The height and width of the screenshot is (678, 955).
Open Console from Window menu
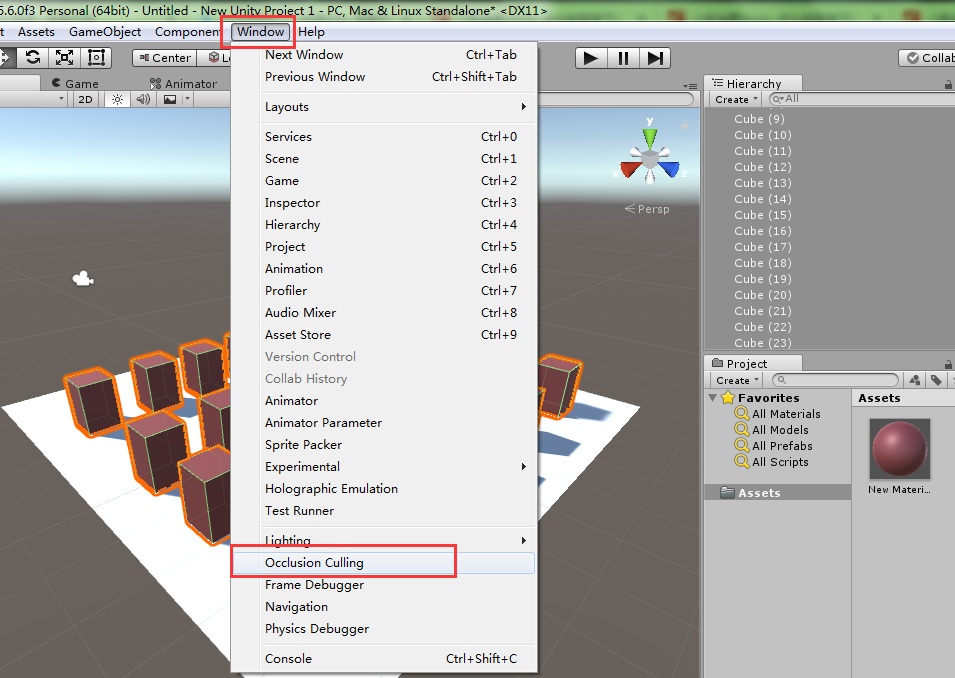pyautogui.click(x=384, y=659)
